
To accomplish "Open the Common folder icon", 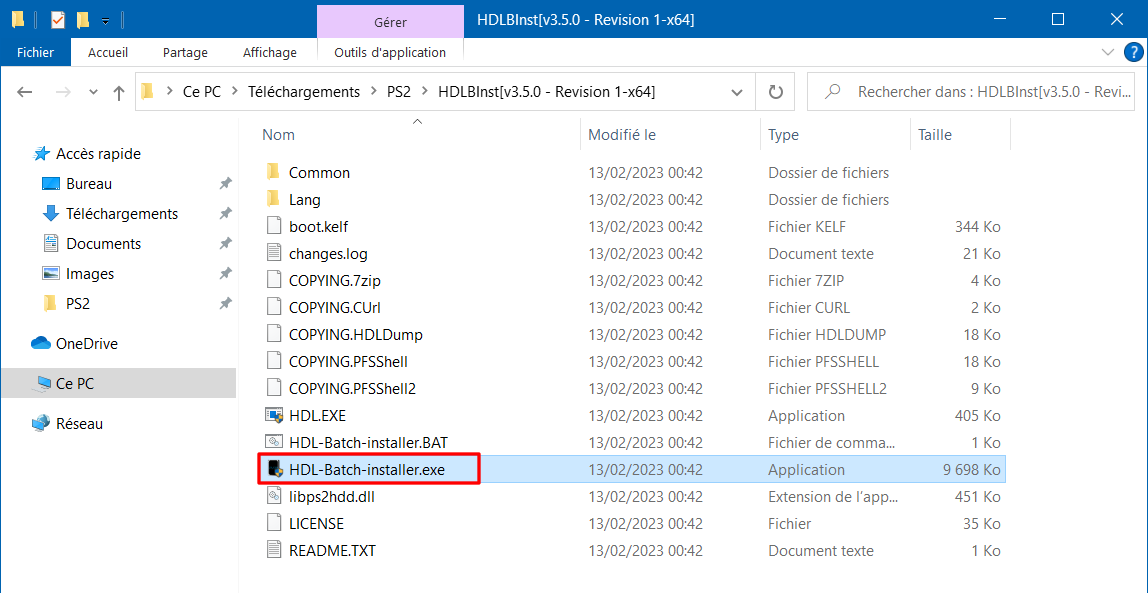I will (273, 173).
